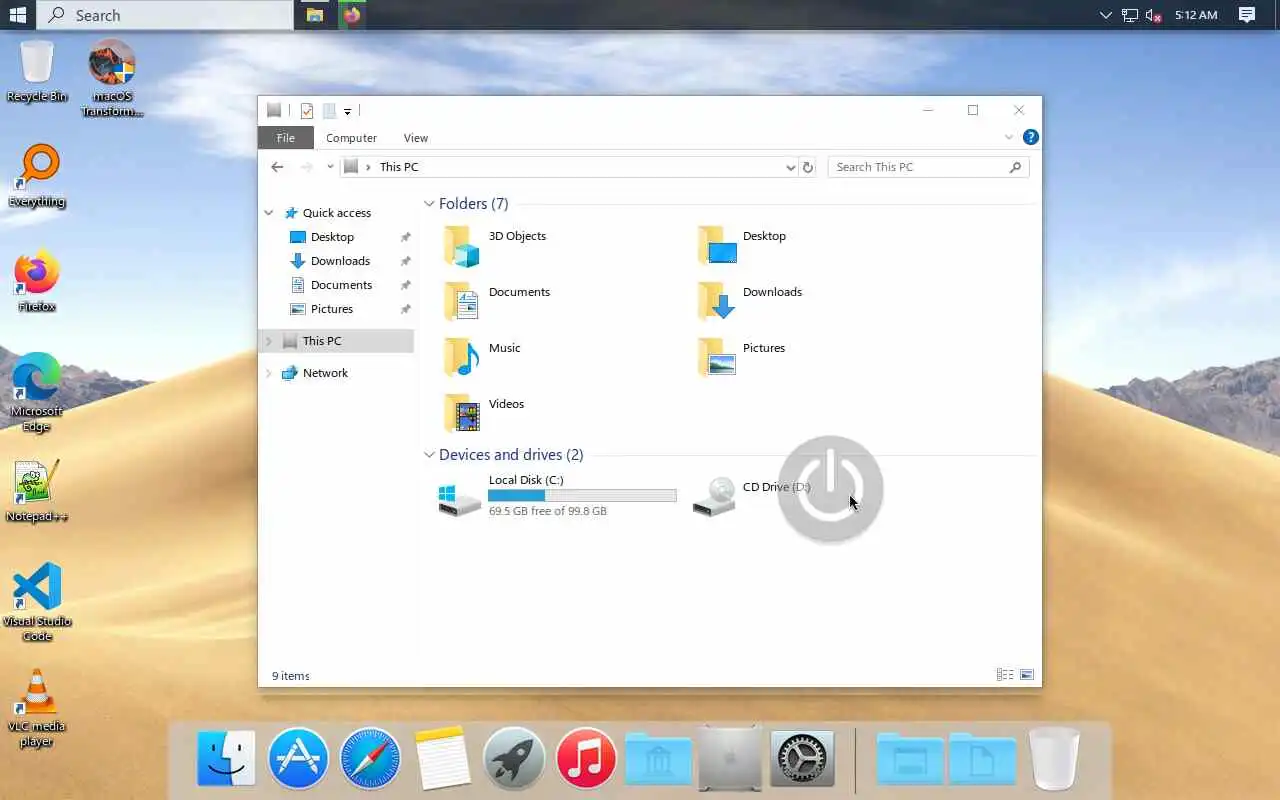1280x800 pixels.
Task: Open Notes in the dock
Action: click(x=442, y=759)
